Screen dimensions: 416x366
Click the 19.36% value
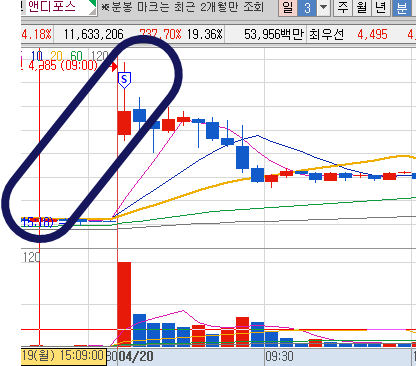pos(204,34)
